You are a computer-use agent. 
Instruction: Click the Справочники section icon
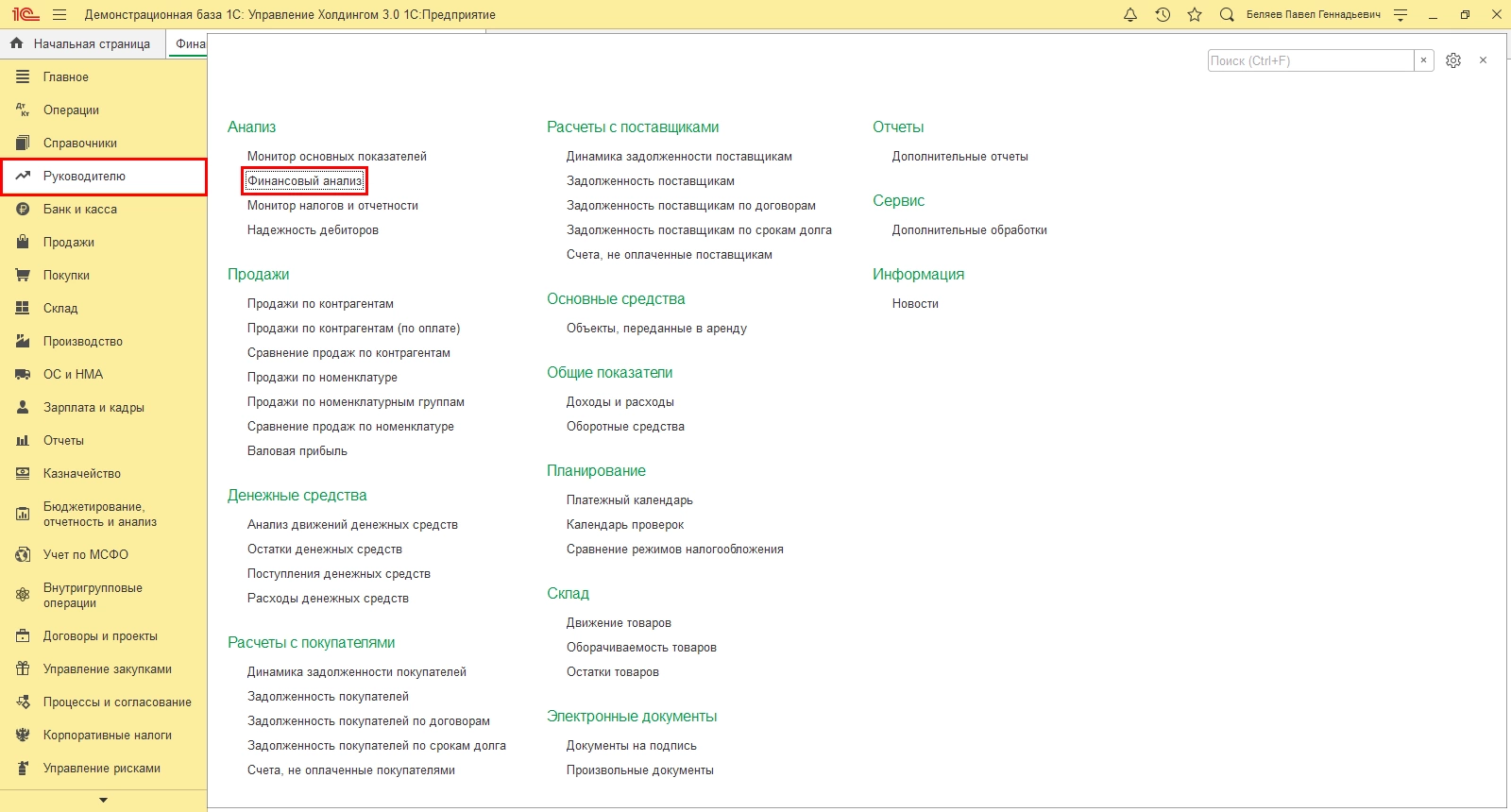tap(23, 143)
